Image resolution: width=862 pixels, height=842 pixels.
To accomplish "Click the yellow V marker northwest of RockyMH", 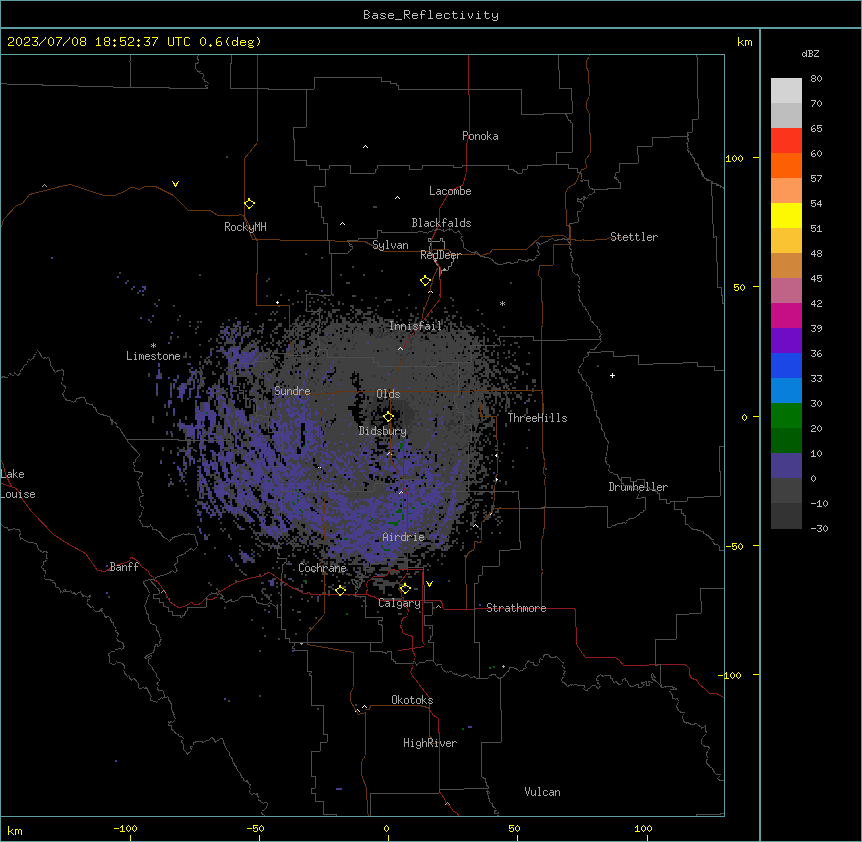I will click(175, 184).
